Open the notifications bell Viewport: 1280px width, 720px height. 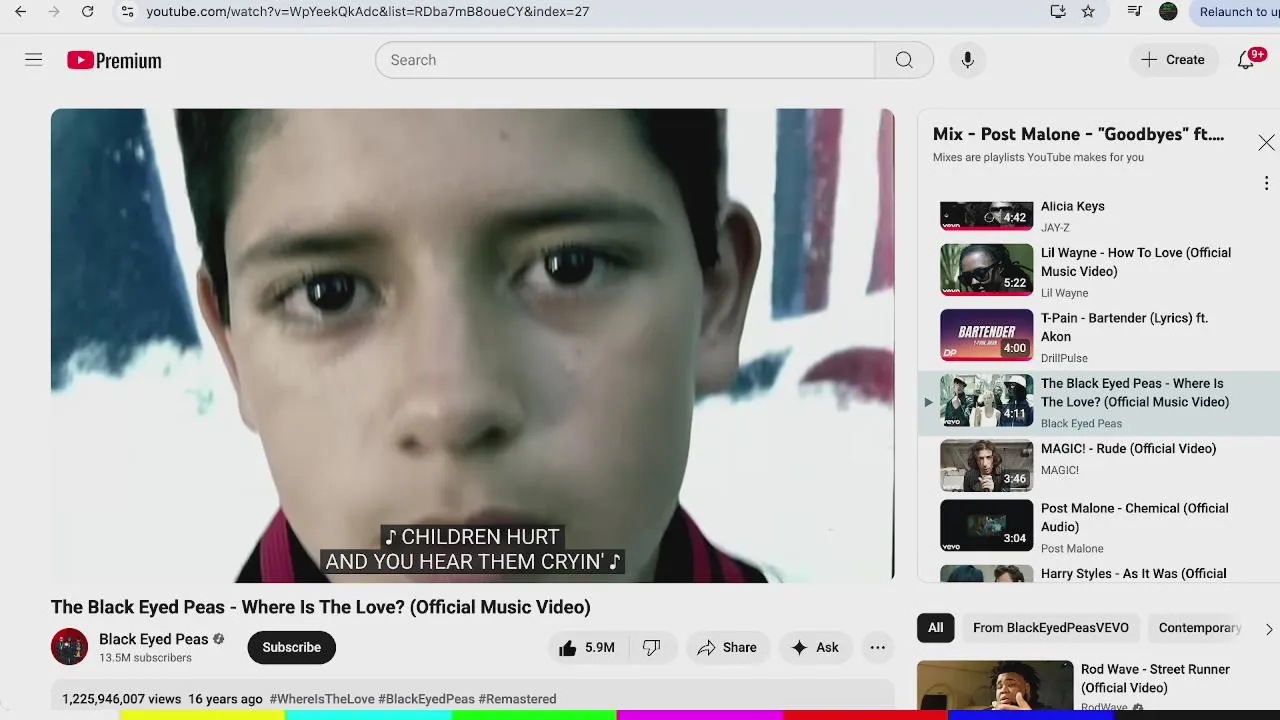[1246, 60]
